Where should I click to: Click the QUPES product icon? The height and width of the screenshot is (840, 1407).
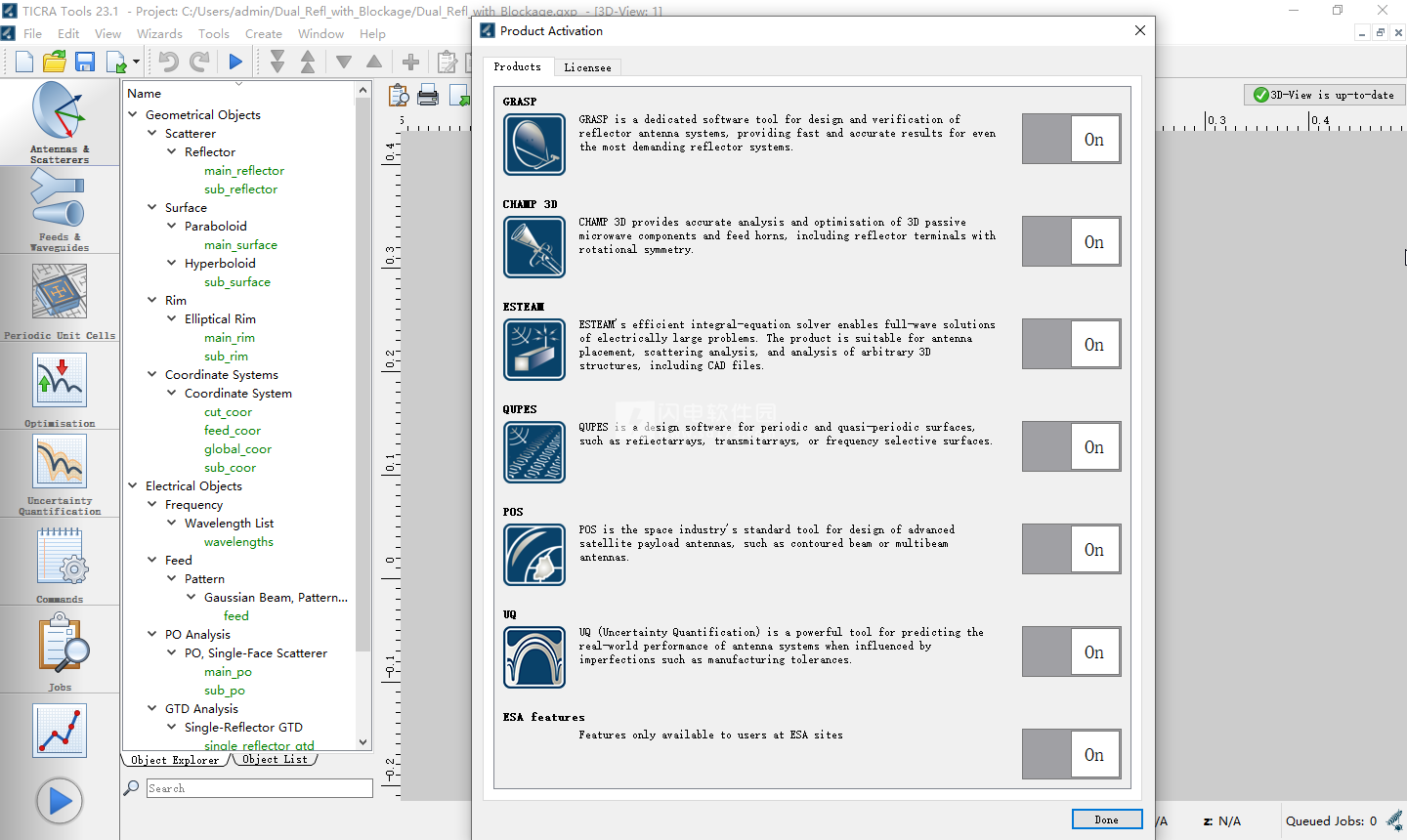tap(534, 452)
